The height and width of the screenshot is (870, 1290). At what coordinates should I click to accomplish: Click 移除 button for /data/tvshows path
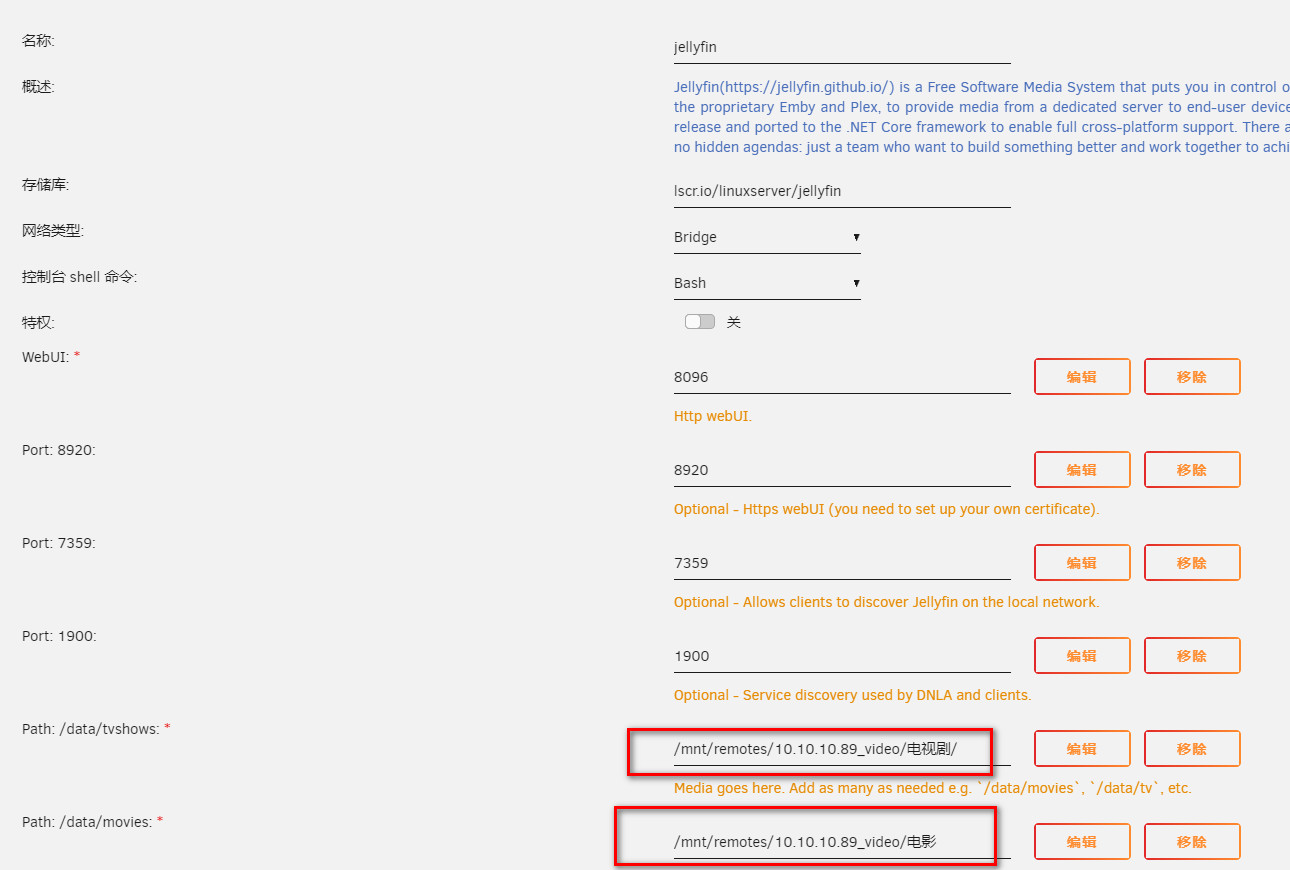(1192, 749)
